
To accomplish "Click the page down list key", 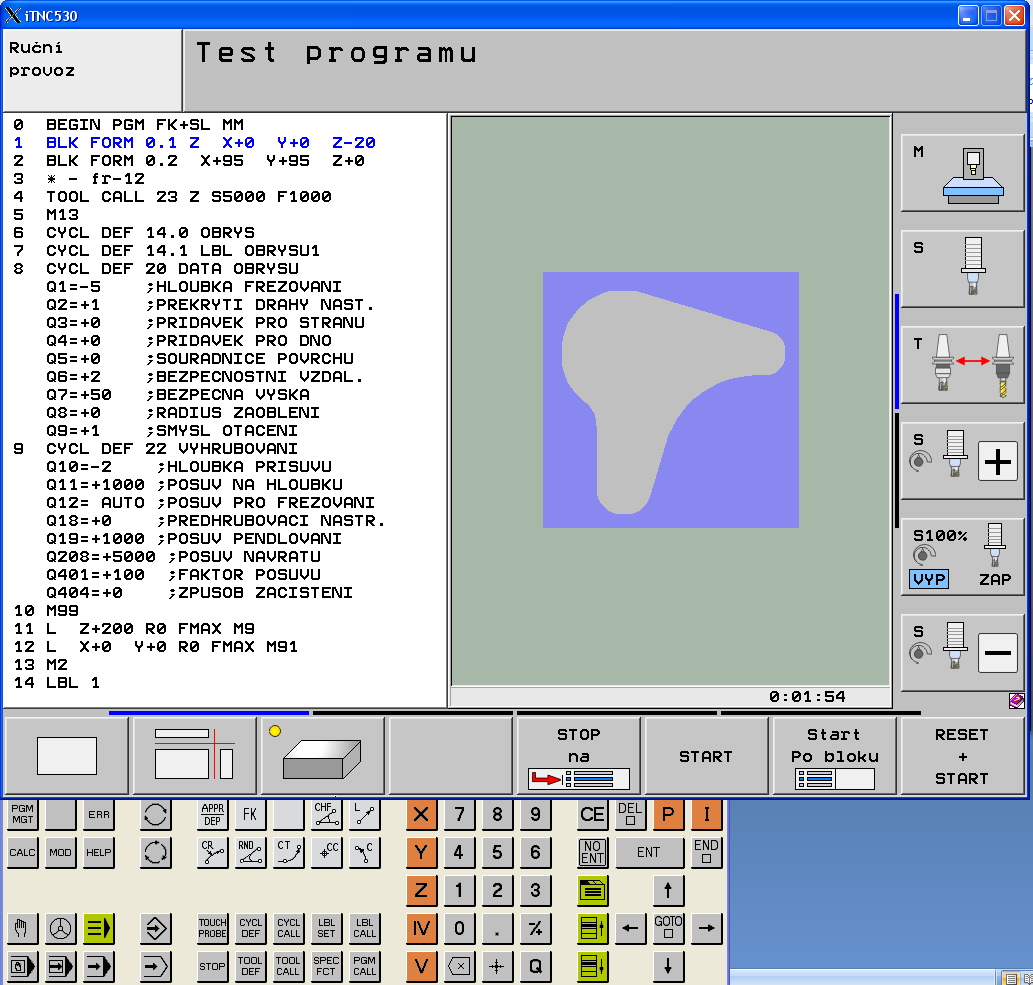I will 592,967.
